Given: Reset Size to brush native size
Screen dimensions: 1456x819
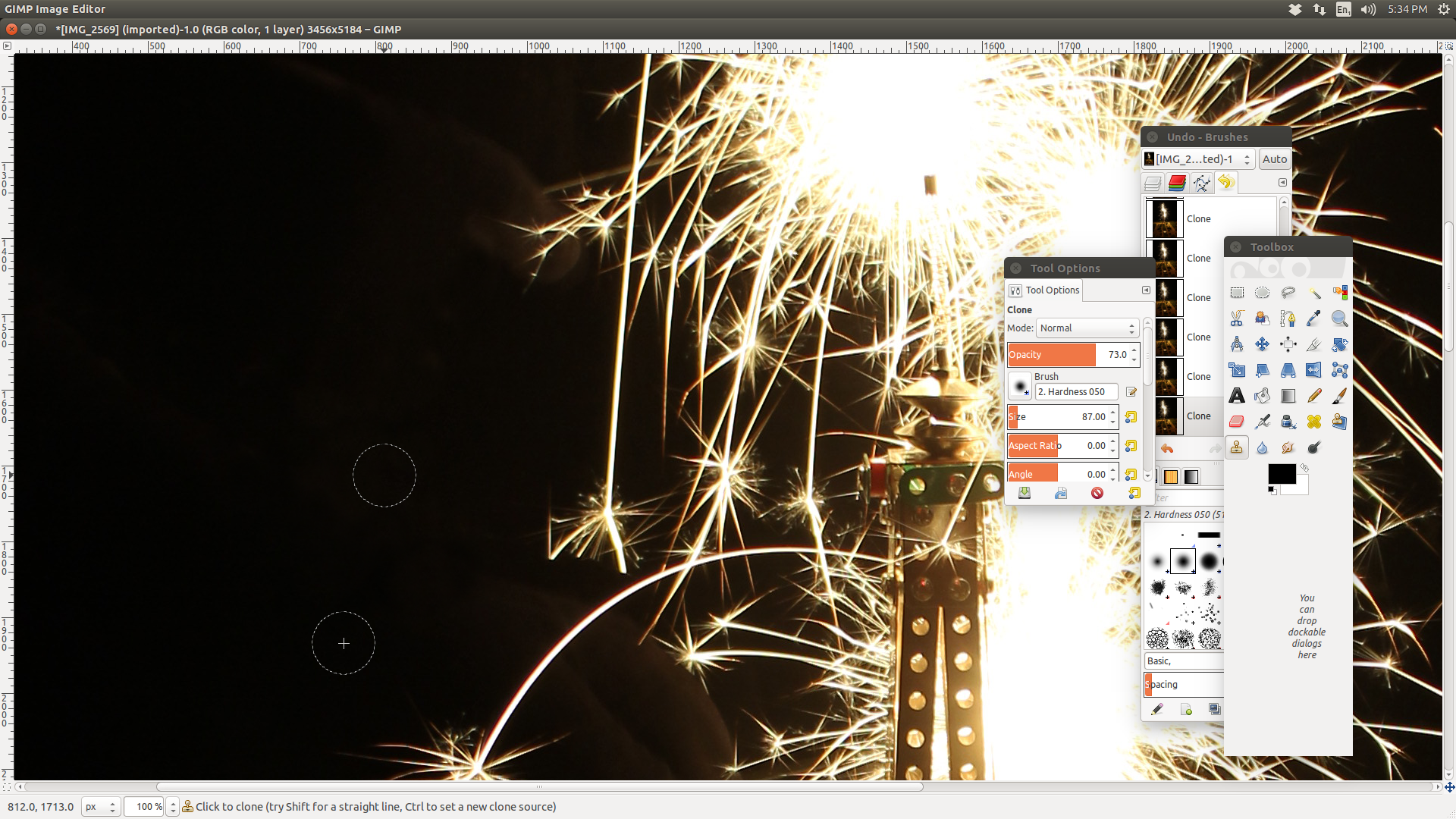Looking at the screenshot, I should tap(1131, 417).
